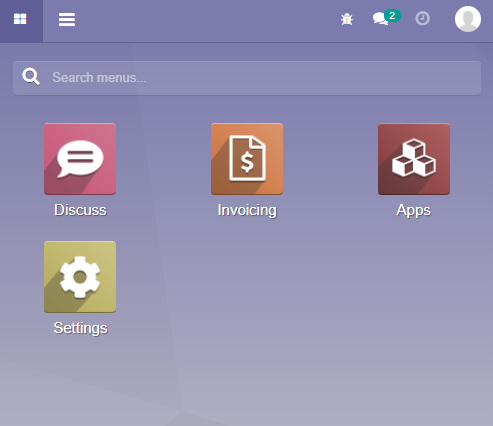This screenshot has width=493, height=426.
Task: Expand the conversations chat bubbles menu
Action: tap(380, 19)
